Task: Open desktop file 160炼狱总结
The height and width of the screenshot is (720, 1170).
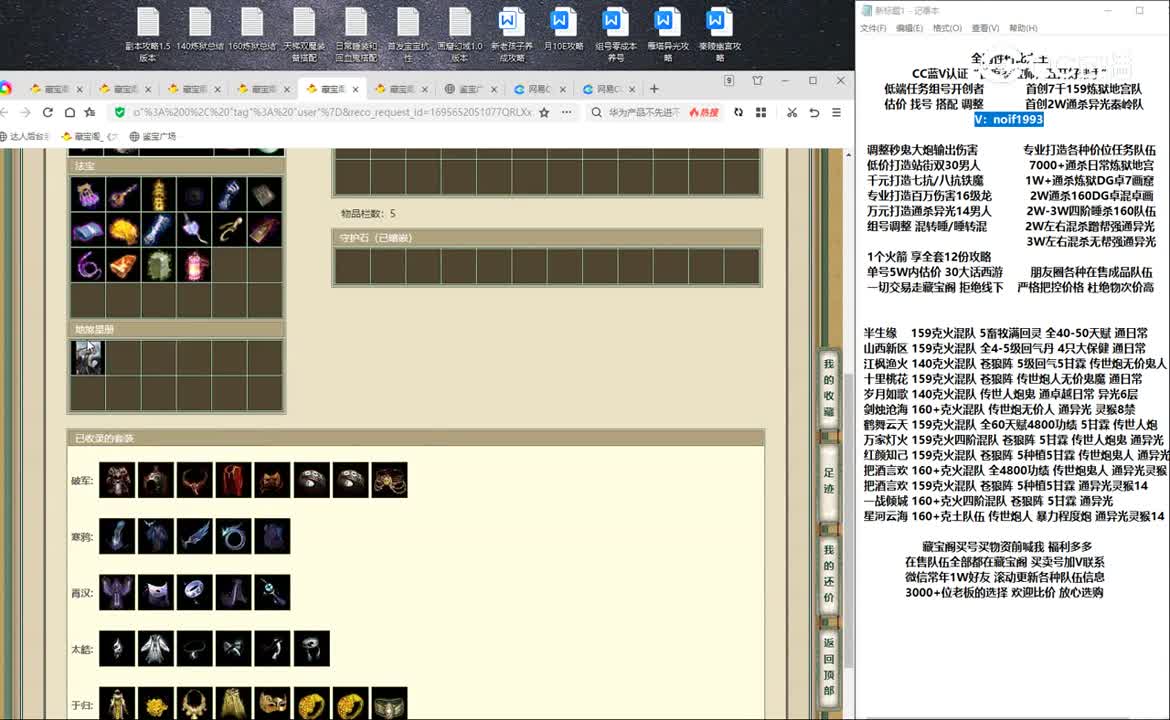Action: (252, 28)
